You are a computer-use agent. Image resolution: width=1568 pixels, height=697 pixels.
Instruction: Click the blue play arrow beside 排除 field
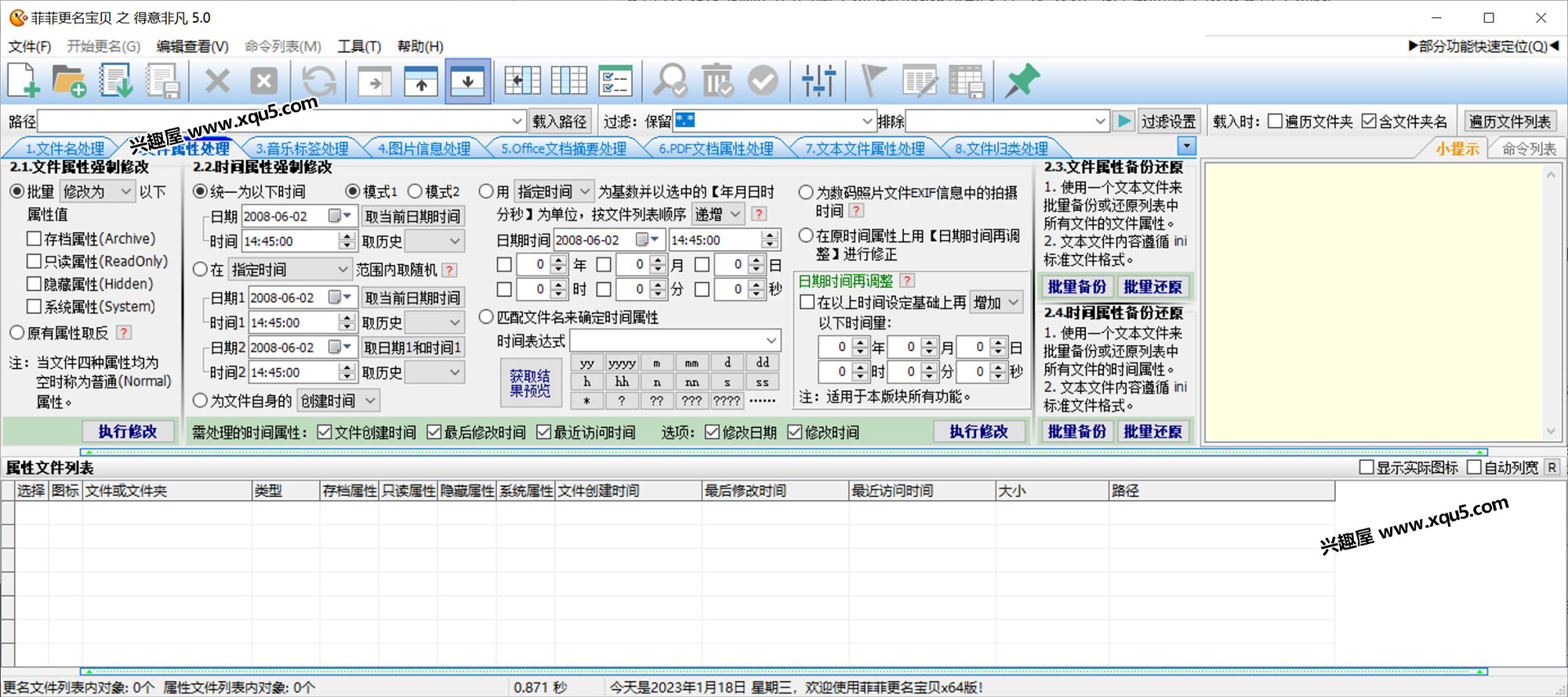click(x=1124, y=122)
